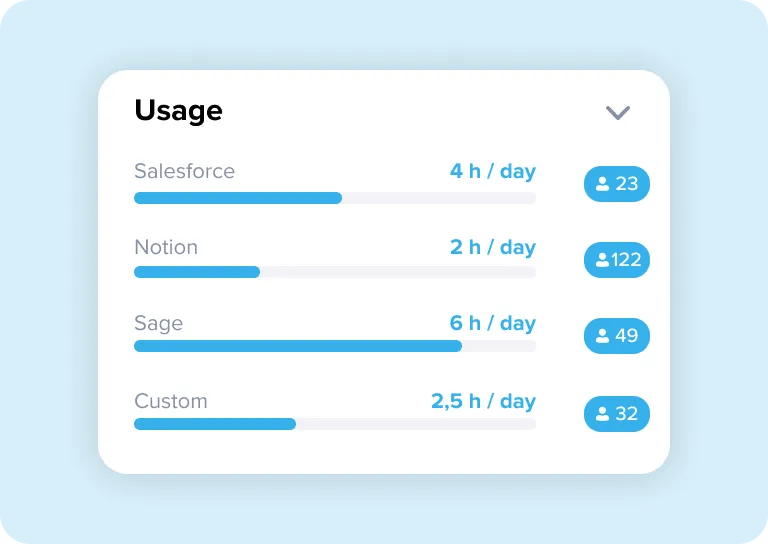Click the Salesforce user count badge 23
This screenshot has width=768, height=544.
coord(617,184)
